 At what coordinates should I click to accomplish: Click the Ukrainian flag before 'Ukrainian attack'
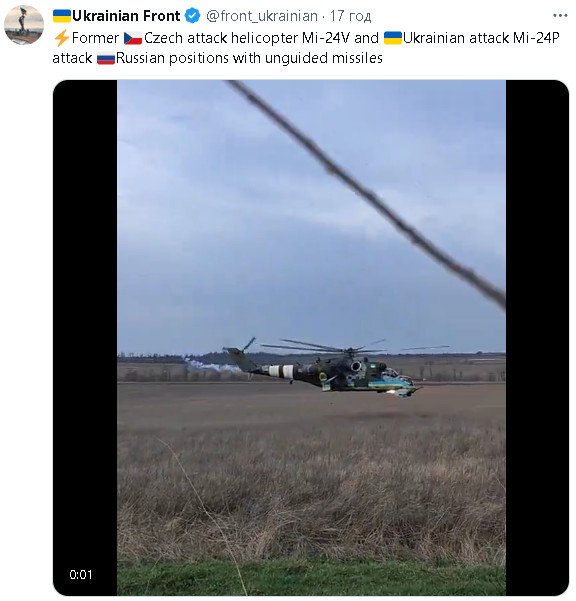point(392,38)
